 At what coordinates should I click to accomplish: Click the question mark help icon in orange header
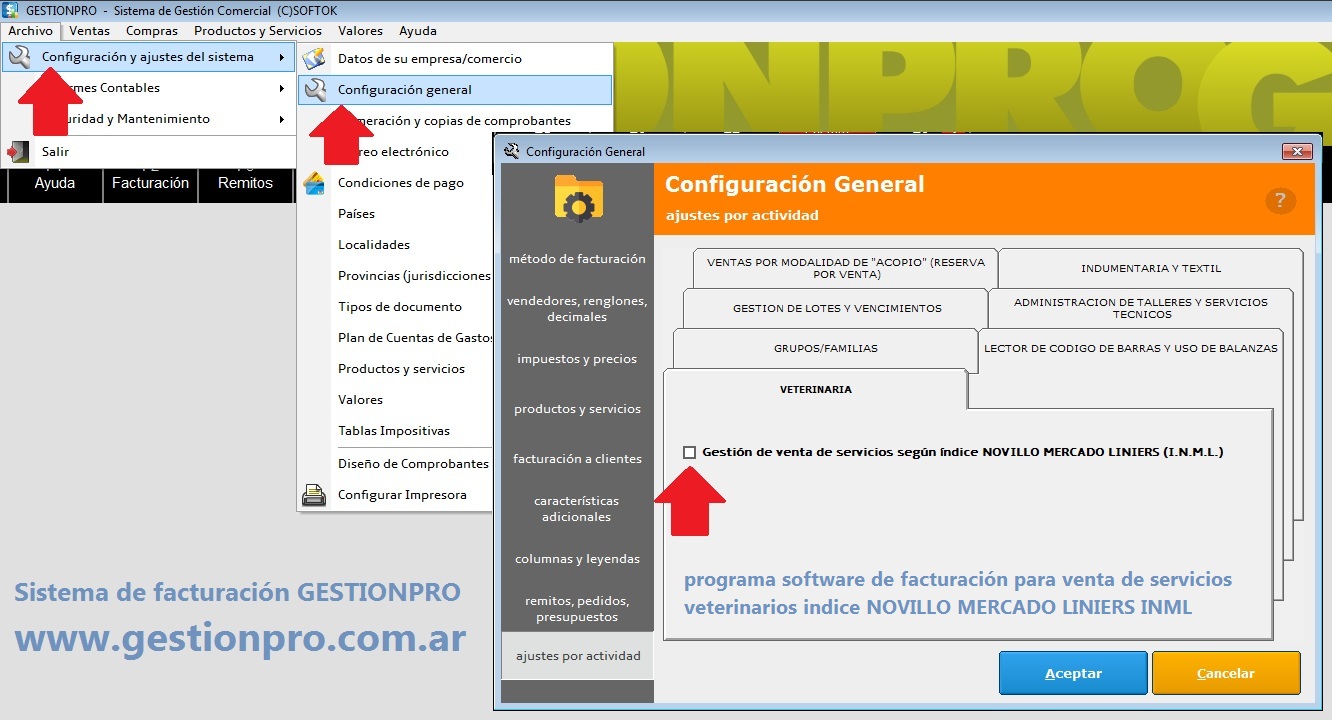tap(1281, 200)
